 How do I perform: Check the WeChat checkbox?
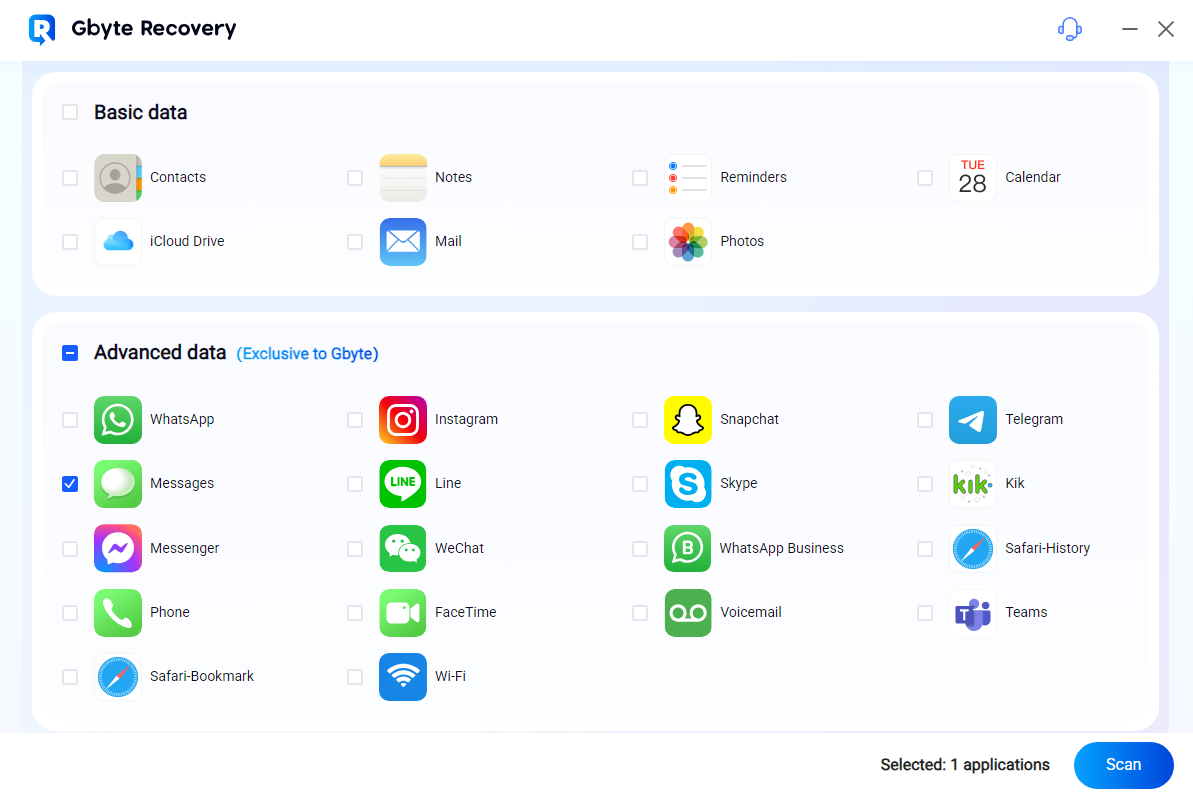pos(355,549)
